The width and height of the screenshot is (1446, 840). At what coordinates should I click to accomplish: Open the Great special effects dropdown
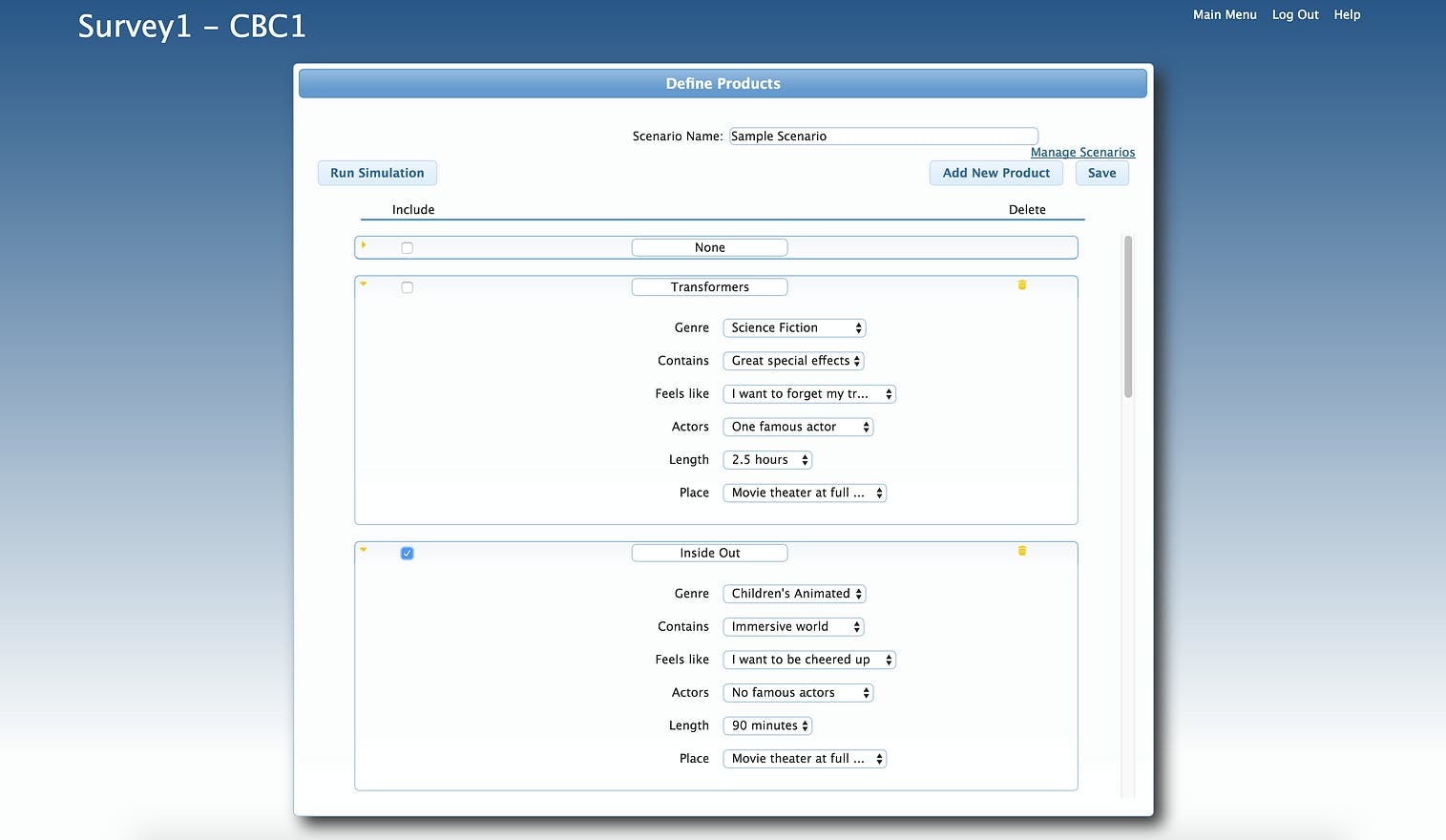click(x=794, y=361)
